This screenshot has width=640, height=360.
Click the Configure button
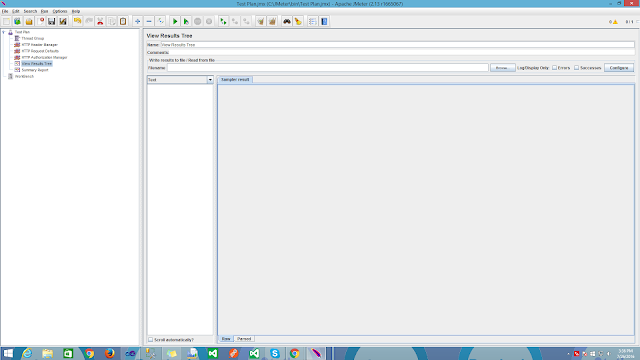click(x=619, y=68)
